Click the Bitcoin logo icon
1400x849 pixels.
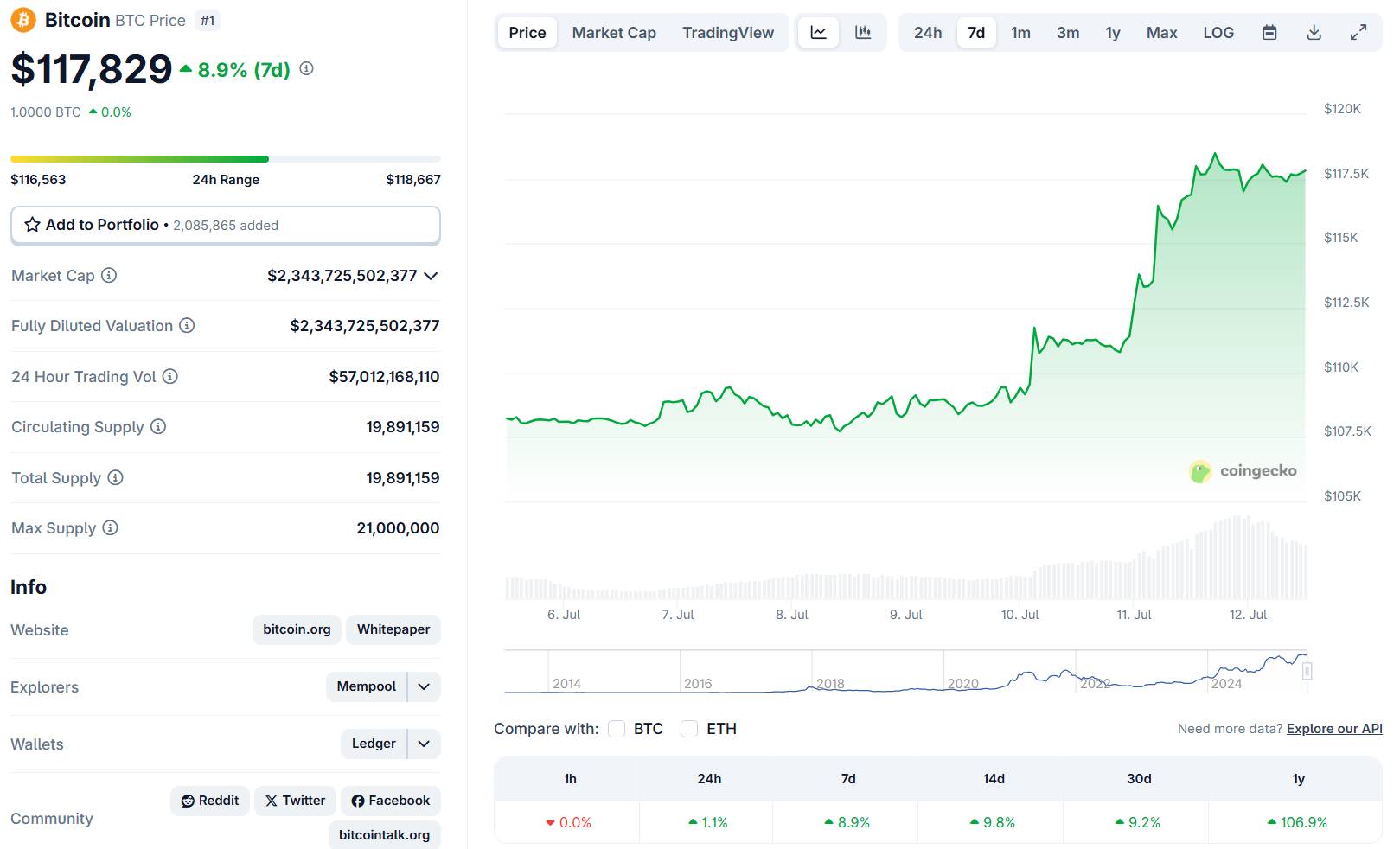click(x=23, y=20)
